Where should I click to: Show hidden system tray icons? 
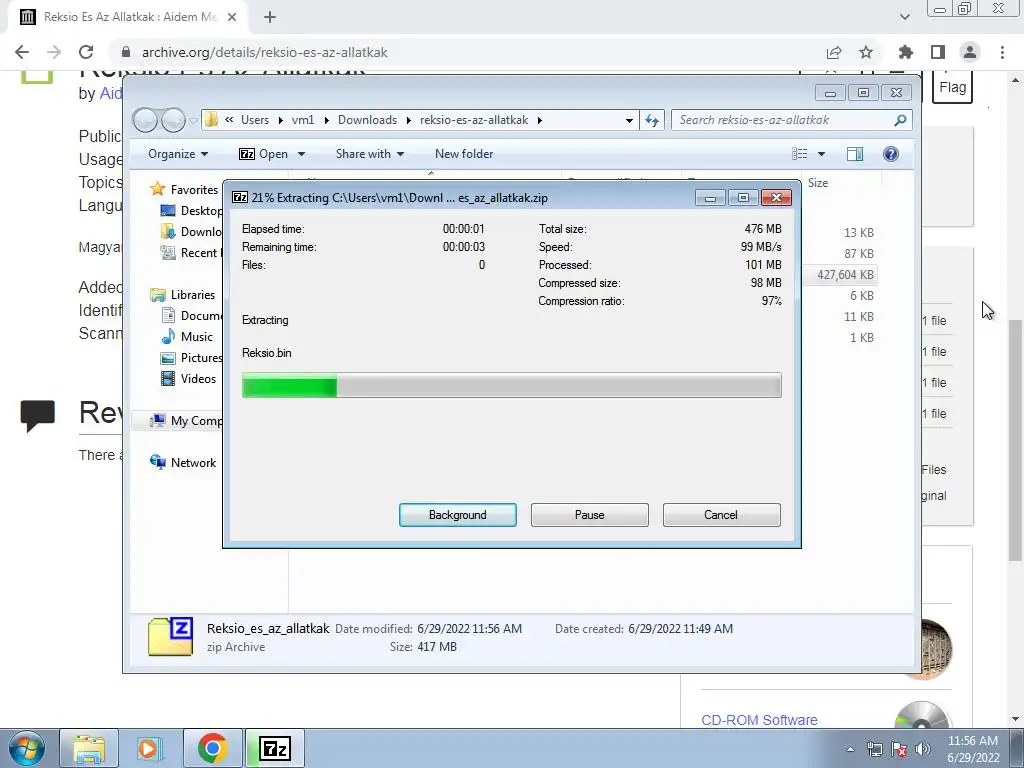pyautogui.click(x=850, y=749)
